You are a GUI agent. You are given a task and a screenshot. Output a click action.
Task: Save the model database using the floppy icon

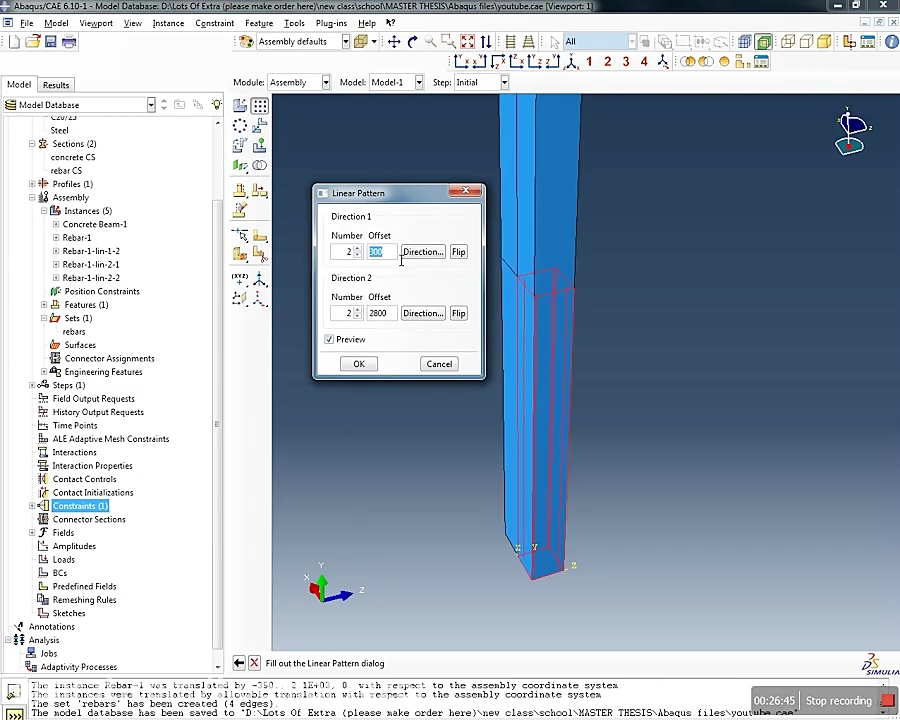click(x=51, y=41)
